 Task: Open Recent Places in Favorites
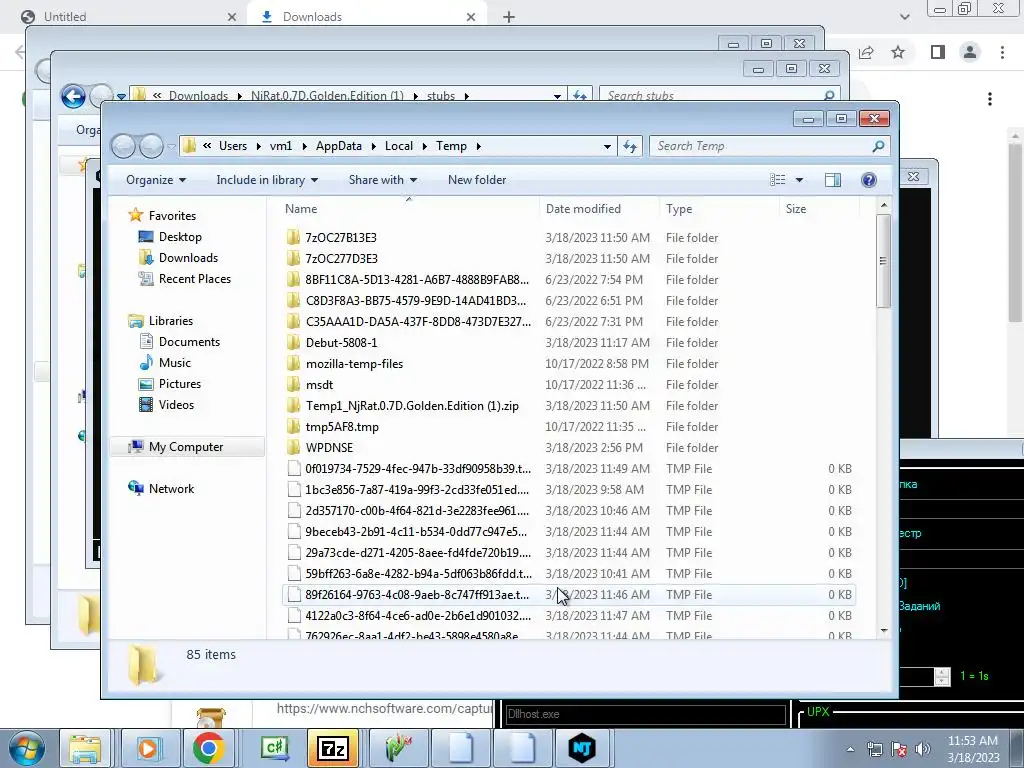click(194, 279)
